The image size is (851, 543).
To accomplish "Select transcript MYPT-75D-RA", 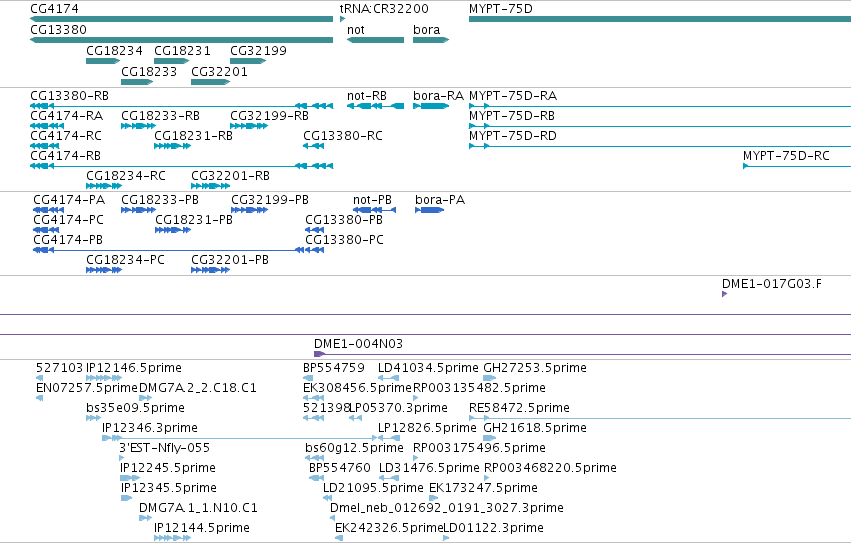I will tap(660, 106).
